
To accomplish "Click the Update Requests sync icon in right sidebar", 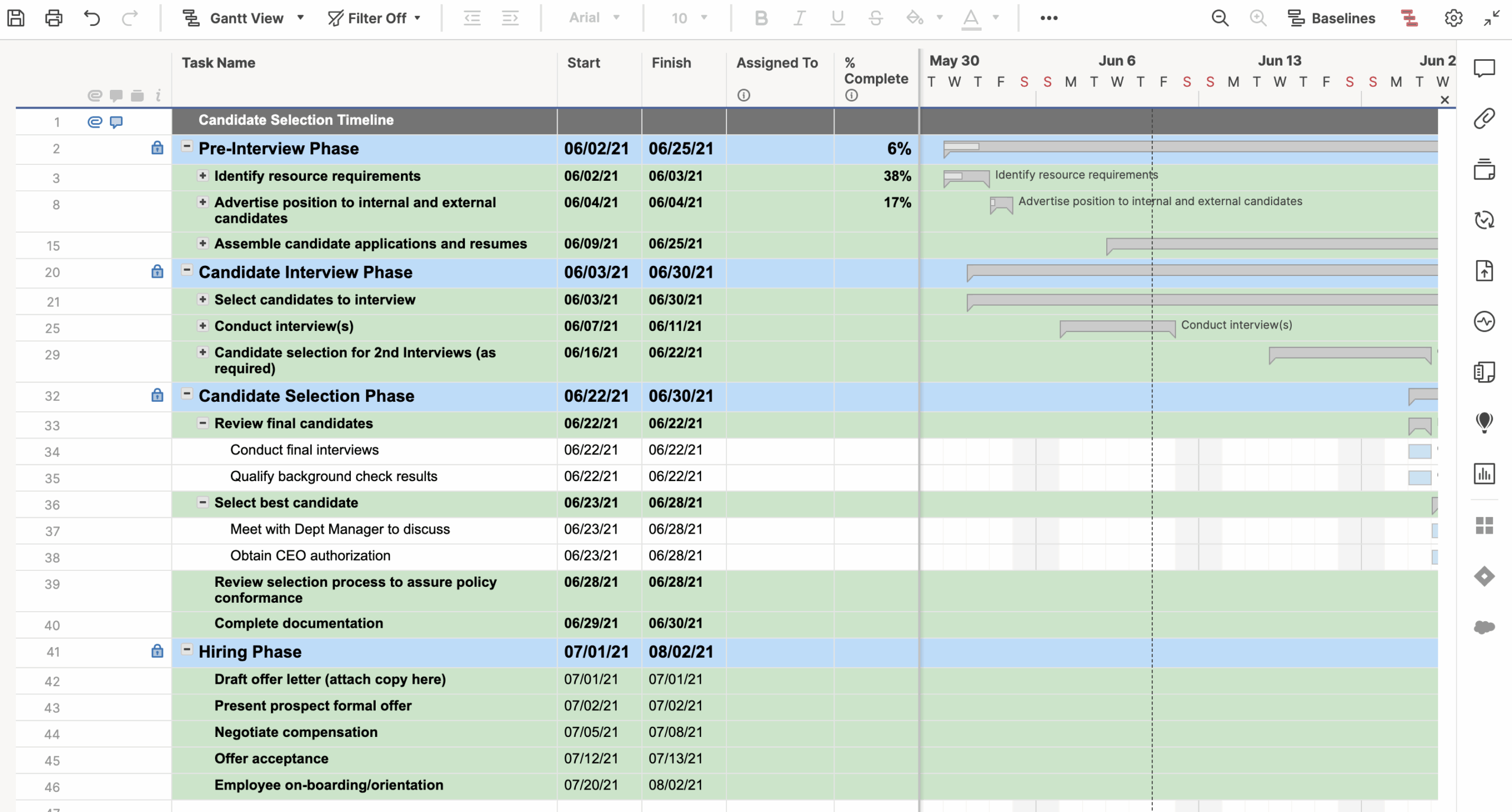I will tap(1485, 219).
